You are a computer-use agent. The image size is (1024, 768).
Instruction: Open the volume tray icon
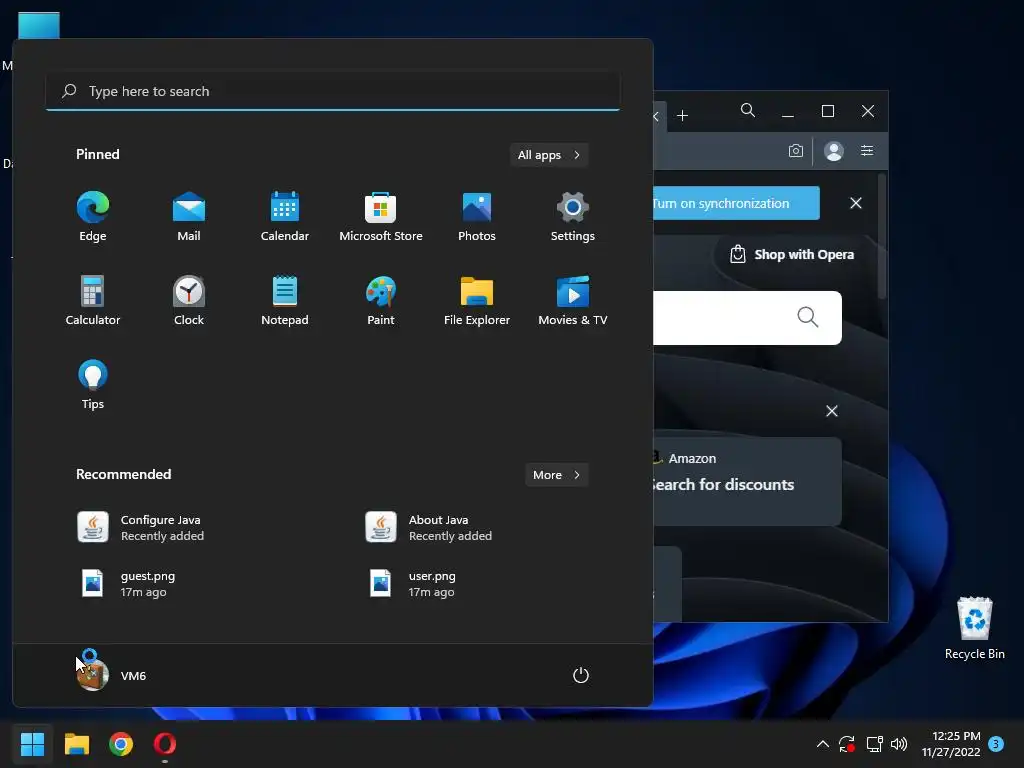pyautogui.click(x=899, y=744)
